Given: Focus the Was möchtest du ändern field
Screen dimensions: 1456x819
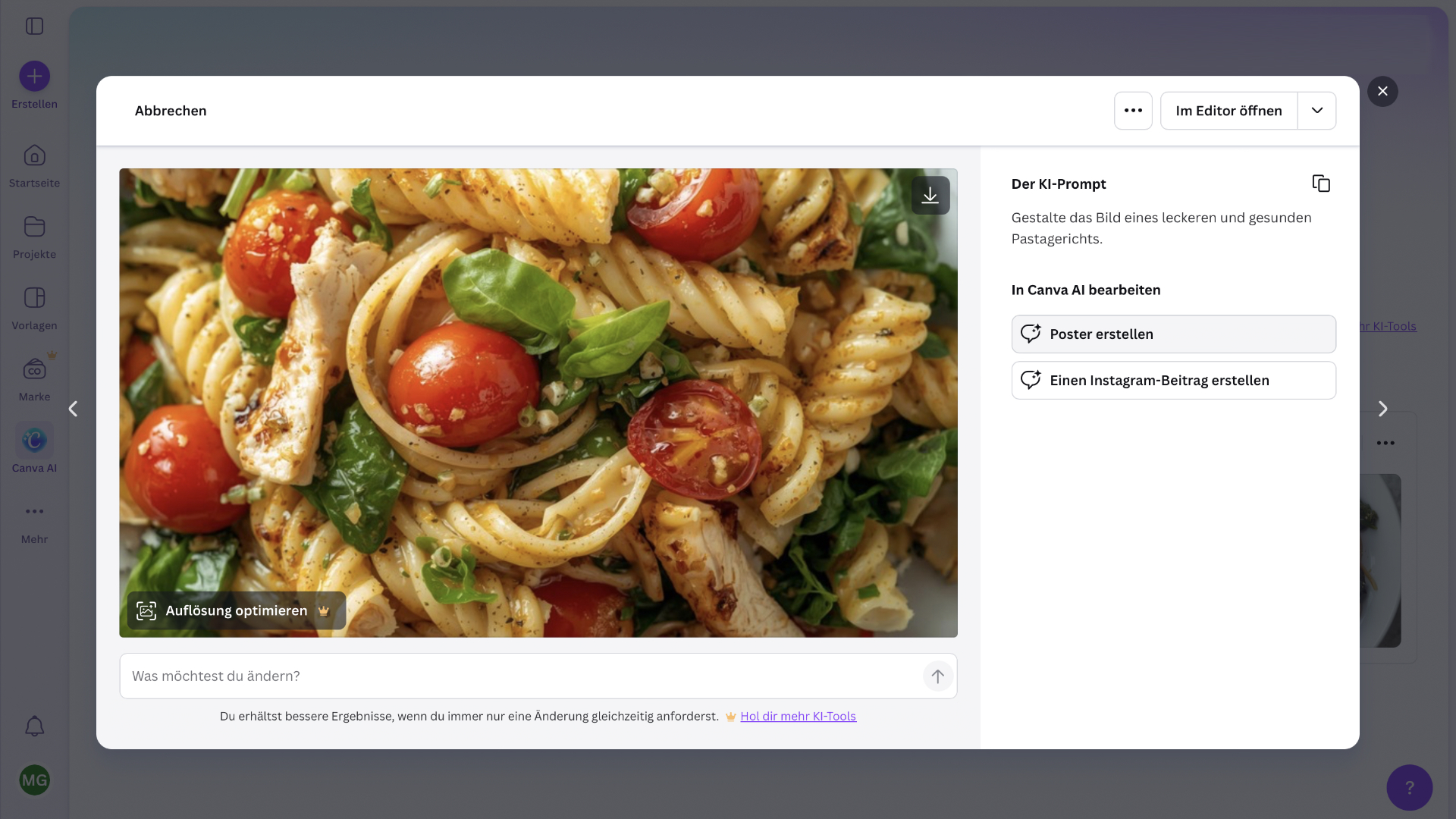Looking at the screenshot, I should pyautogui.click(x=523, y=676).
